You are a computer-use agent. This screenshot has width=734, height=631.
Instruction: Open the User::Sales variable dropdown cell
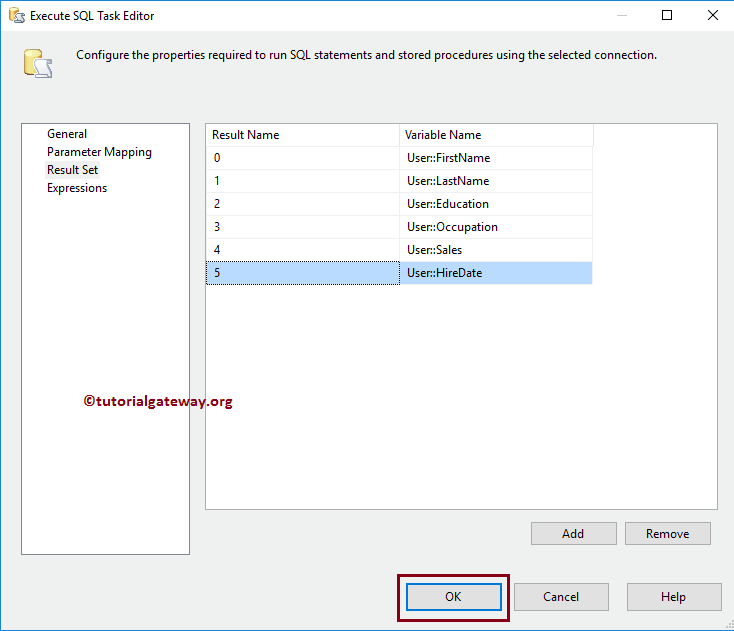(x=496, y=249)
